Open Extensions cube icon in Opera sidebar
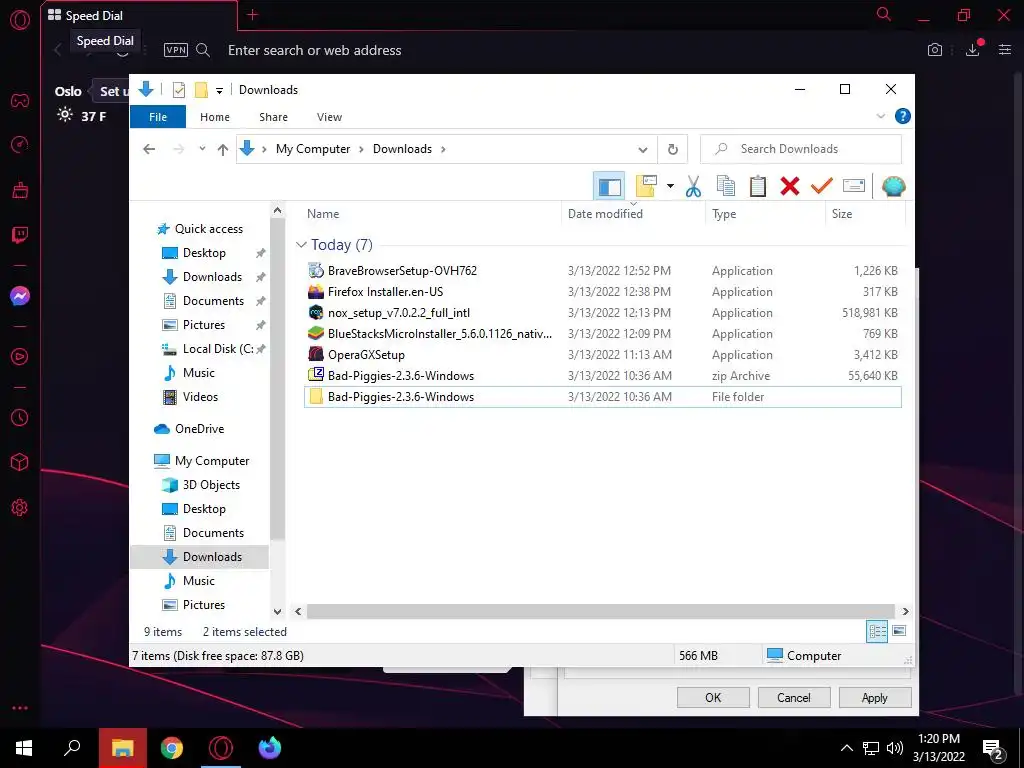This screenshot has width=1024, height=768. click(20, 462)
